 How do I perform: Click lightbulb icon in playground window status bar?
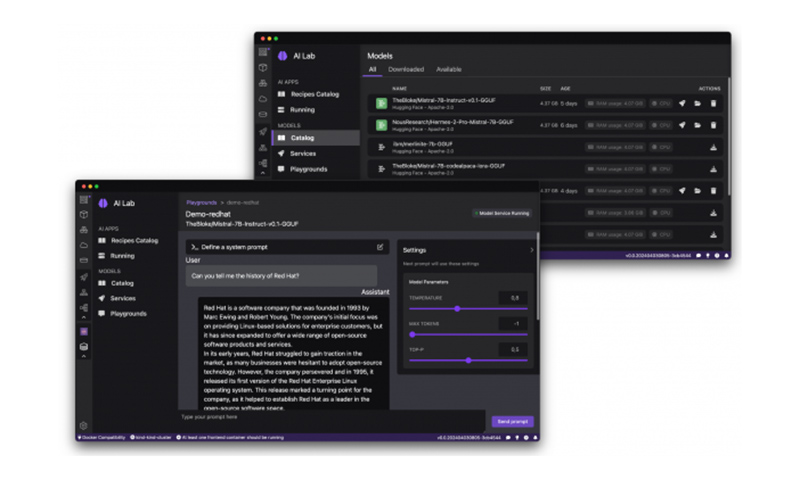(517, 438)
